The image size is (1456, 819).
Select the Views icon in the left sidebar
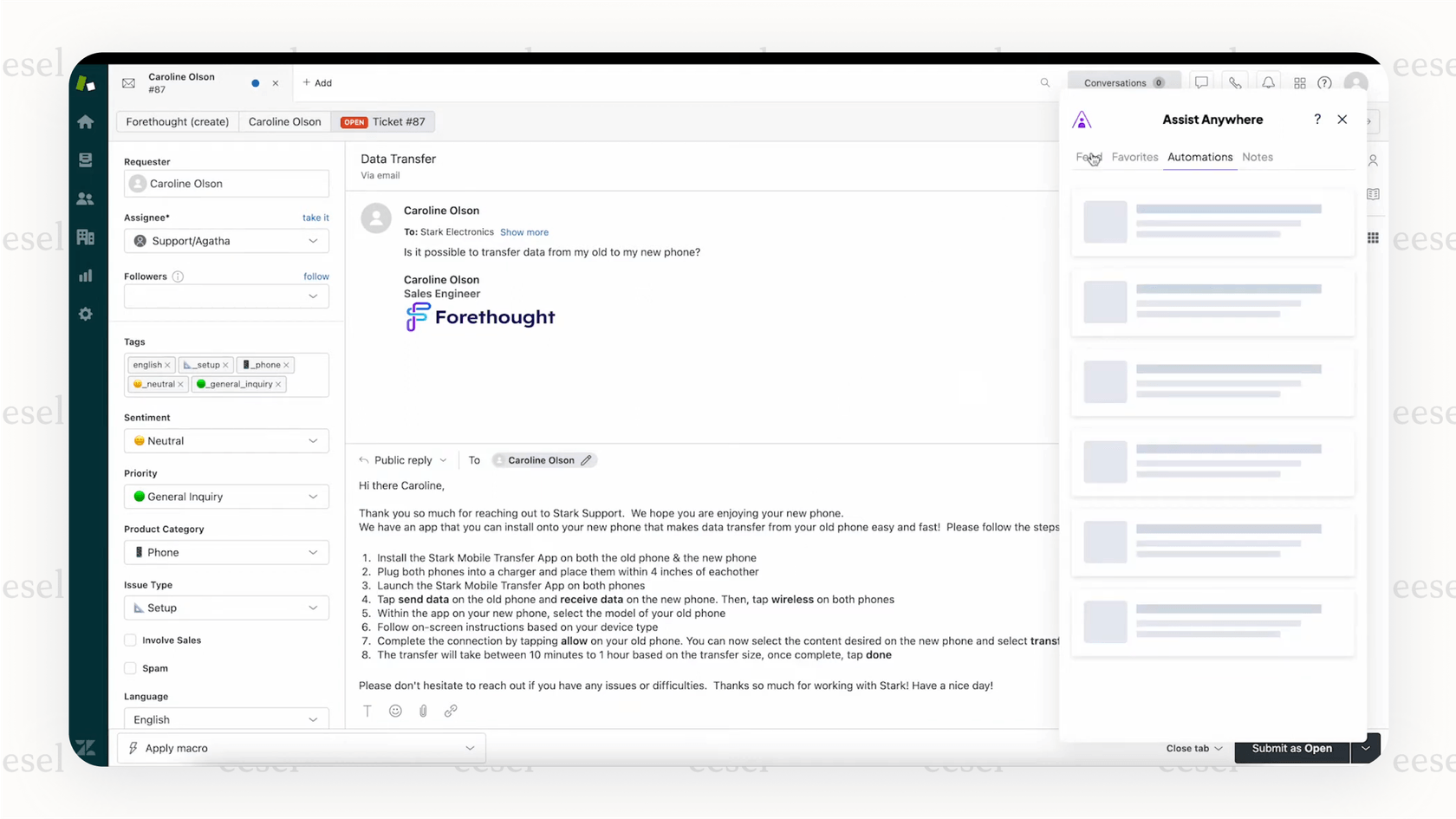tap(86, 159)
